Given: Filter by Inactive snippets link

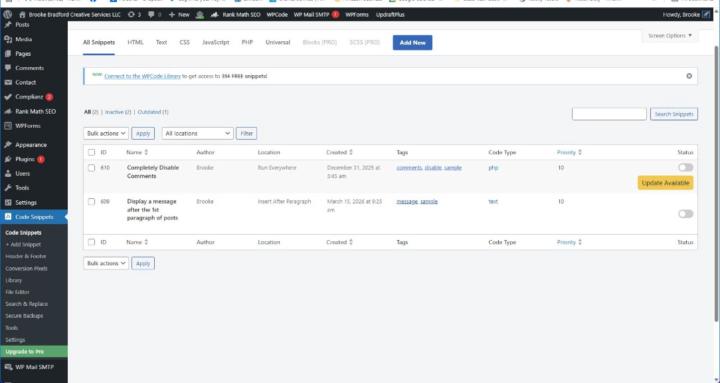Looking at the screenshot, I should click(118, 112).
